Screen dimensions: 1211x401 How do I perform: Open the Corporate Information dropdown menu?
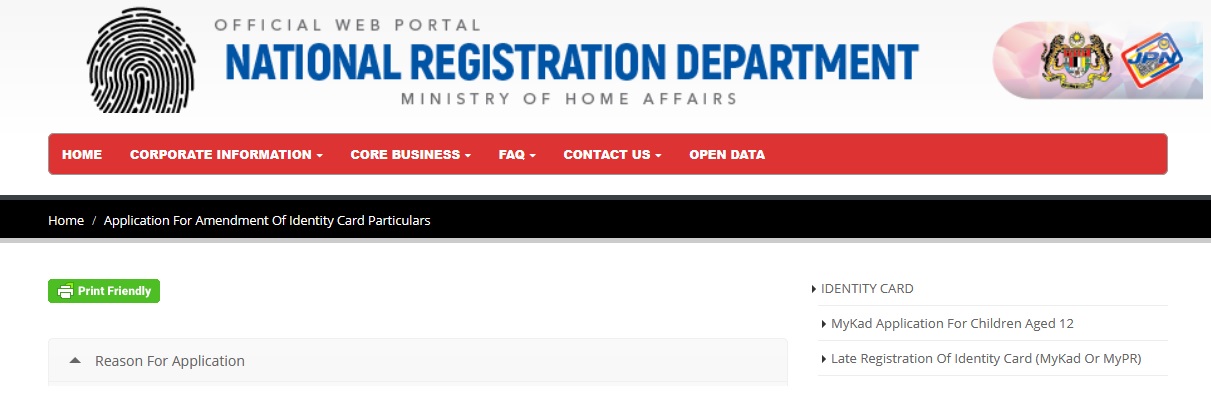click(226, 155)
